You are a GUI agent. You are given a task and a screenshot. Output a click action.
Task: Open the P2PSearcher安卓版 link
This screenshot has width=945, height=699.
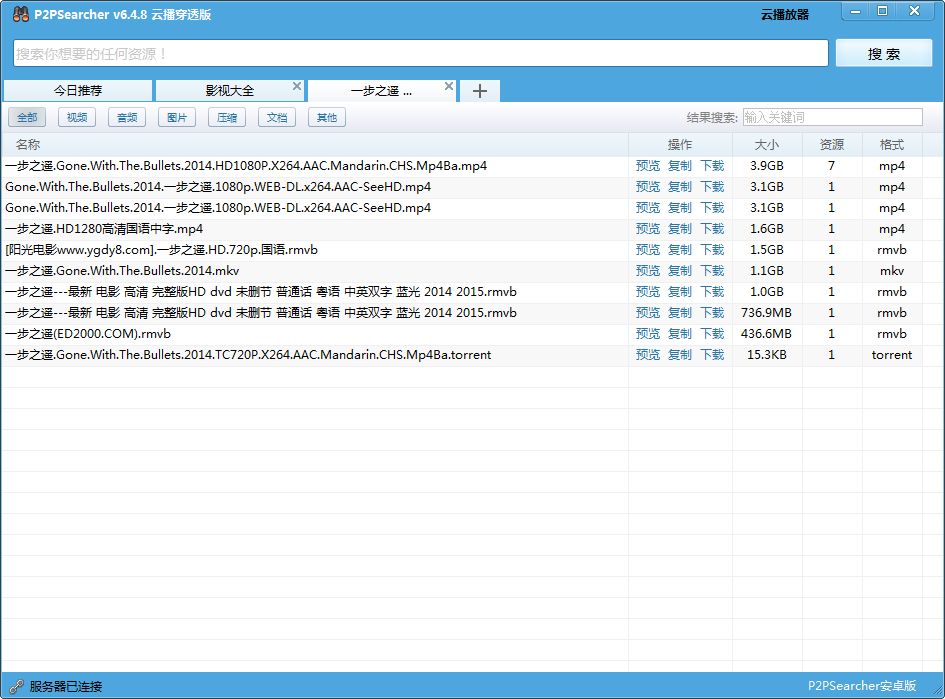click(862, 686)
